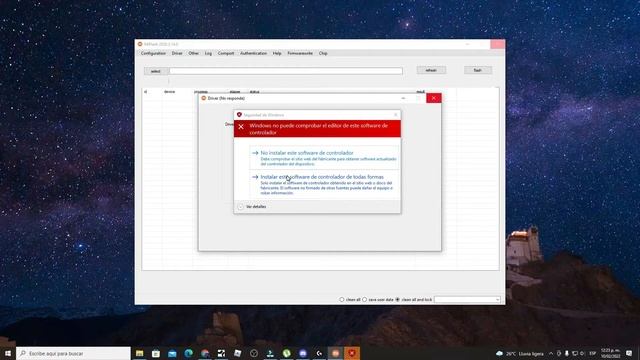Switch the ESP input language indicator
The image size is (640, 360).
point(593,353)
